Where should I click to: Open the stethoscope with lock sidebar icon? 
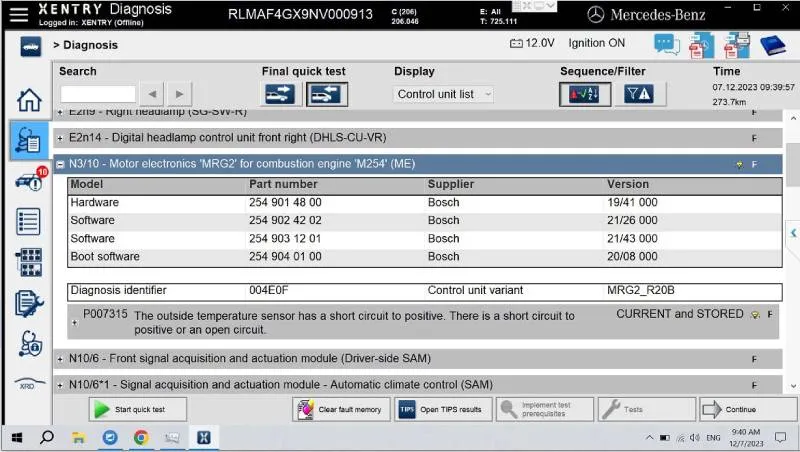30,343
